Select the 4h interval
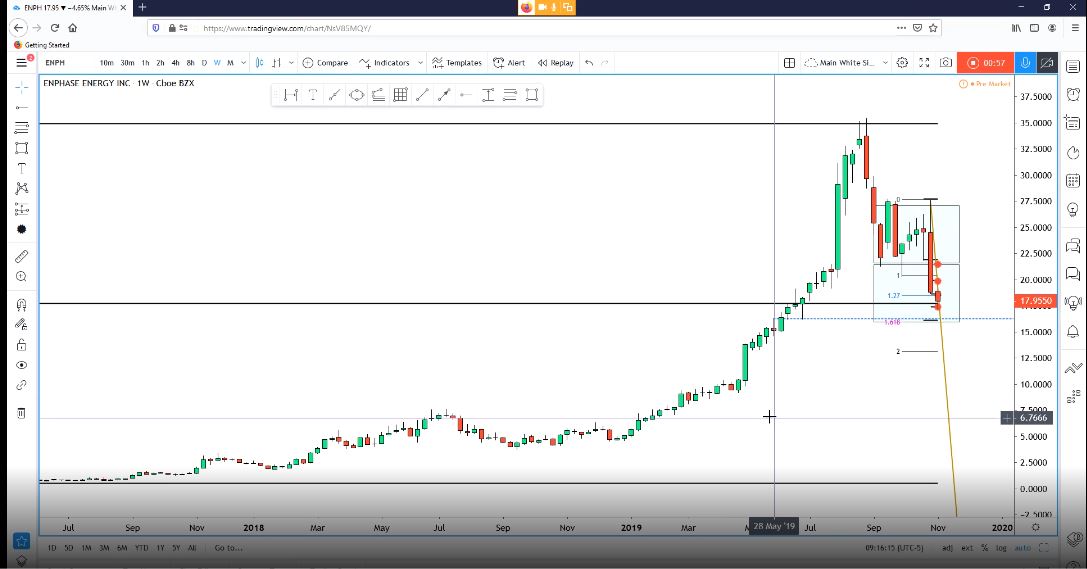This screenshot has width=1087, height=569. point(175,62)
